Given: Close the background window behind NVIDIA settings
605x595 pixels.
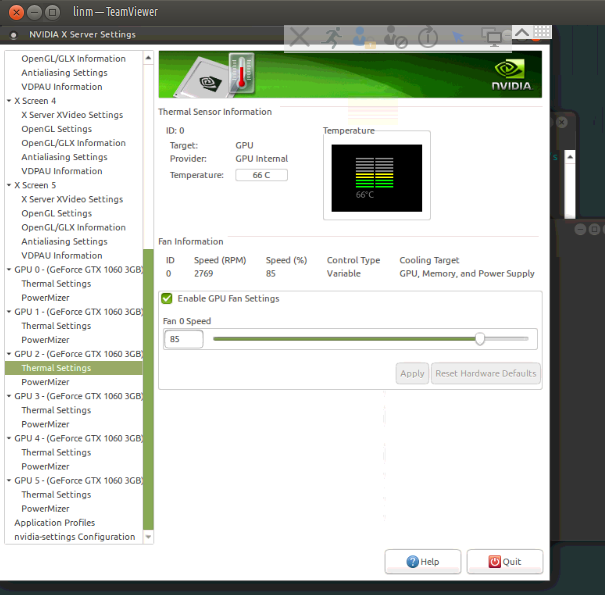Looking at the screenshot, I should tap(562, 122).
